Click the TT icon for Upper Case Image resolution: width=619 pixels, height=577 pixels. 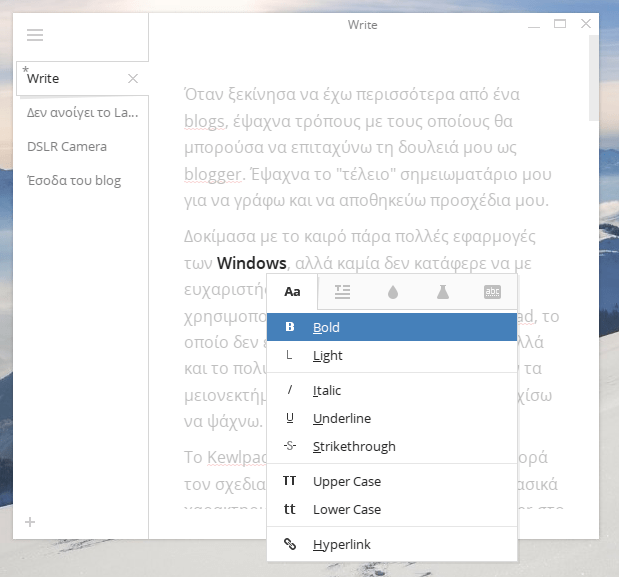(289, 481)
